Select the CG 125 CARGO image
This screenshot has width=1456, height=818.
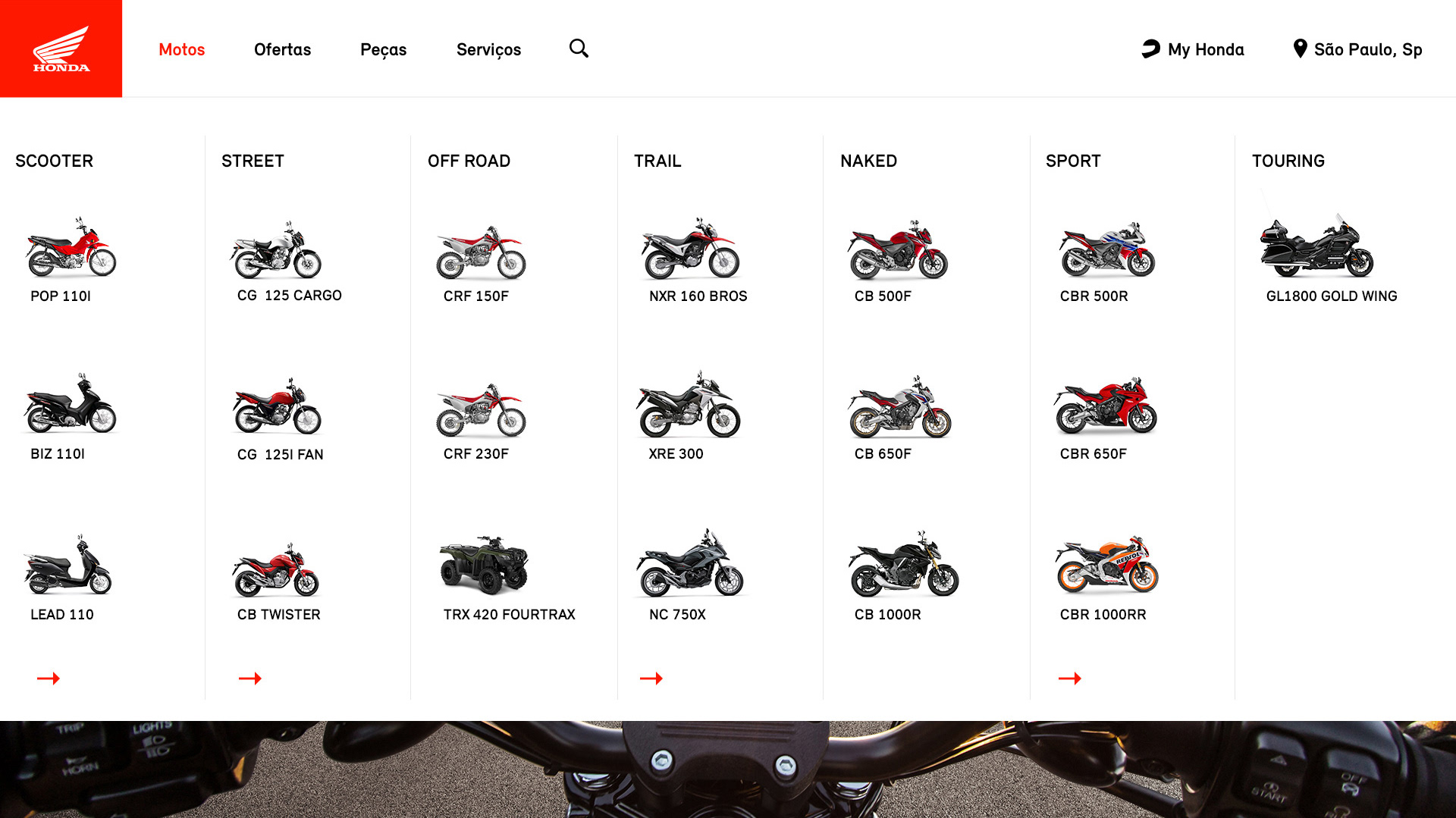tap(276, 249)
